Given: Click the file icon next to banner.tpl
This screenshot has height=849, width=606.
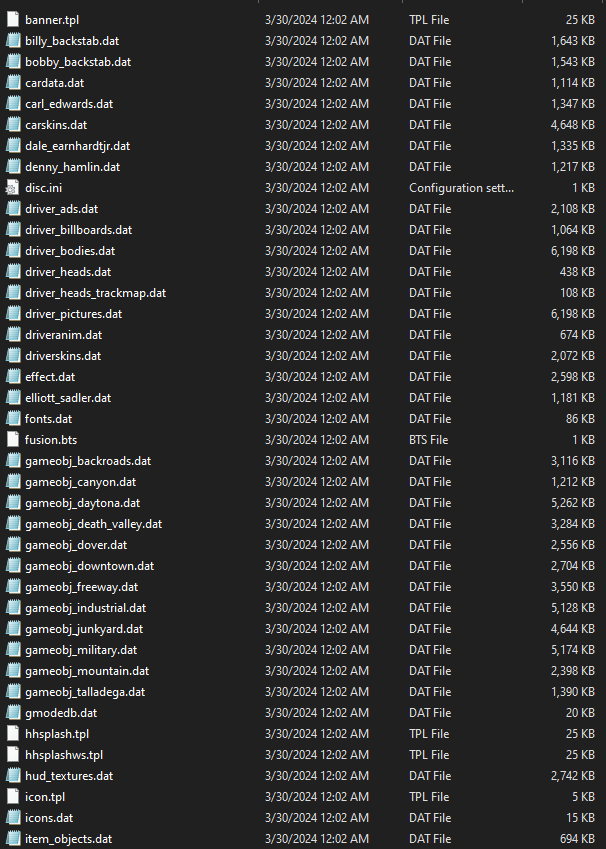Looking at the screenshot, I should (13, 19).
